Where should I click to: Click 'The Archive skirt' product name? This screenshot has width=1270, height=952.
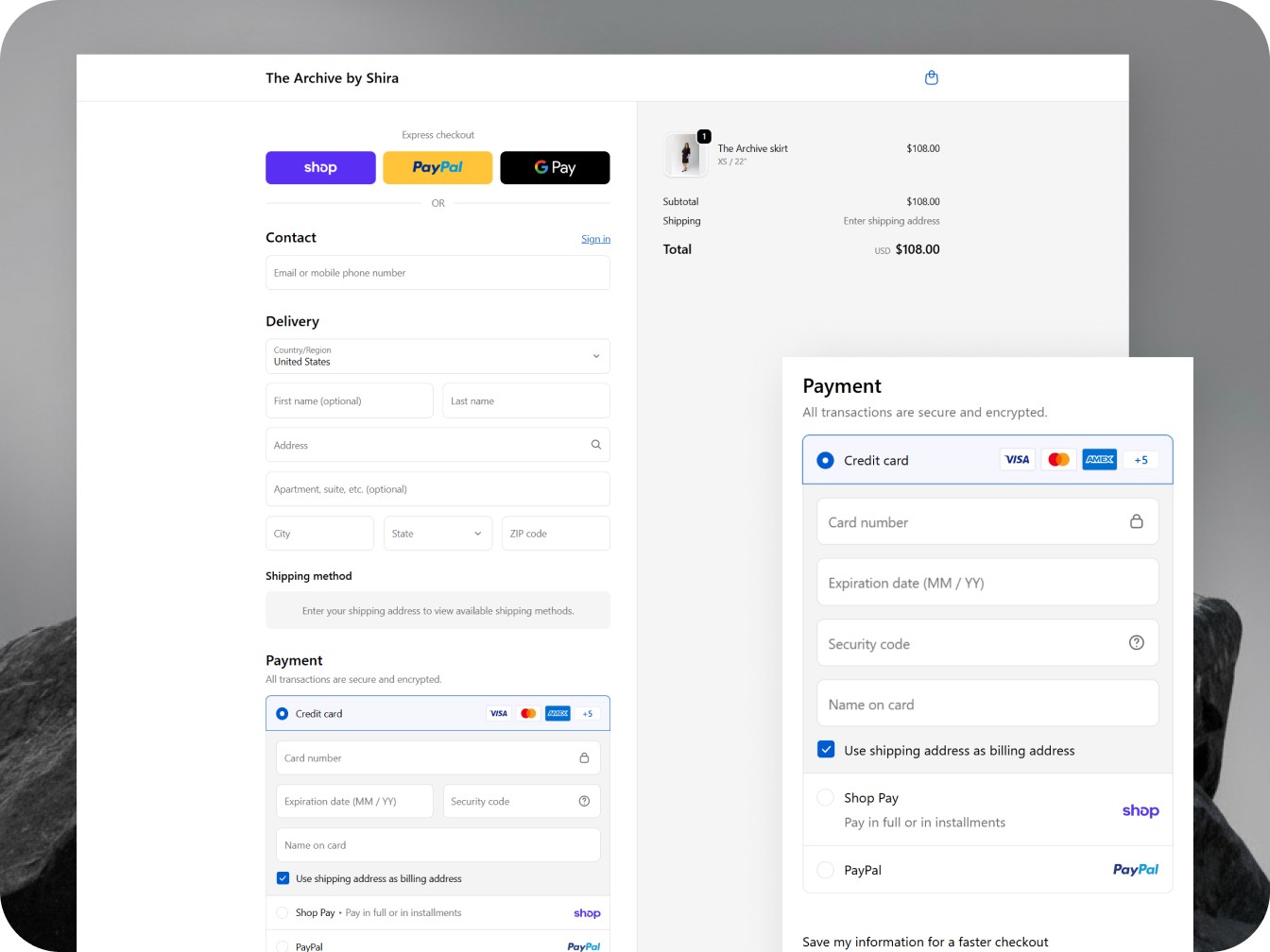pos(752,148)
